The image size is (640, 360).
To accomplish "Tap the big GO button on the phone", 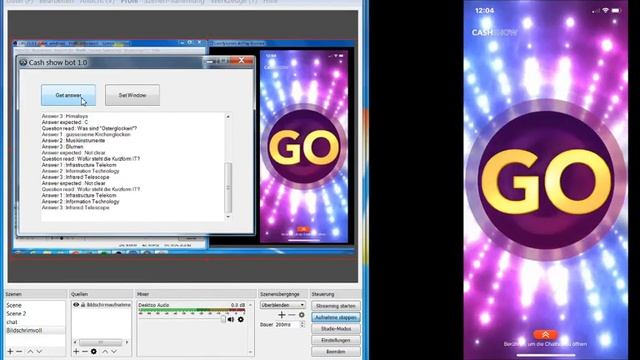I will [546, 181].
